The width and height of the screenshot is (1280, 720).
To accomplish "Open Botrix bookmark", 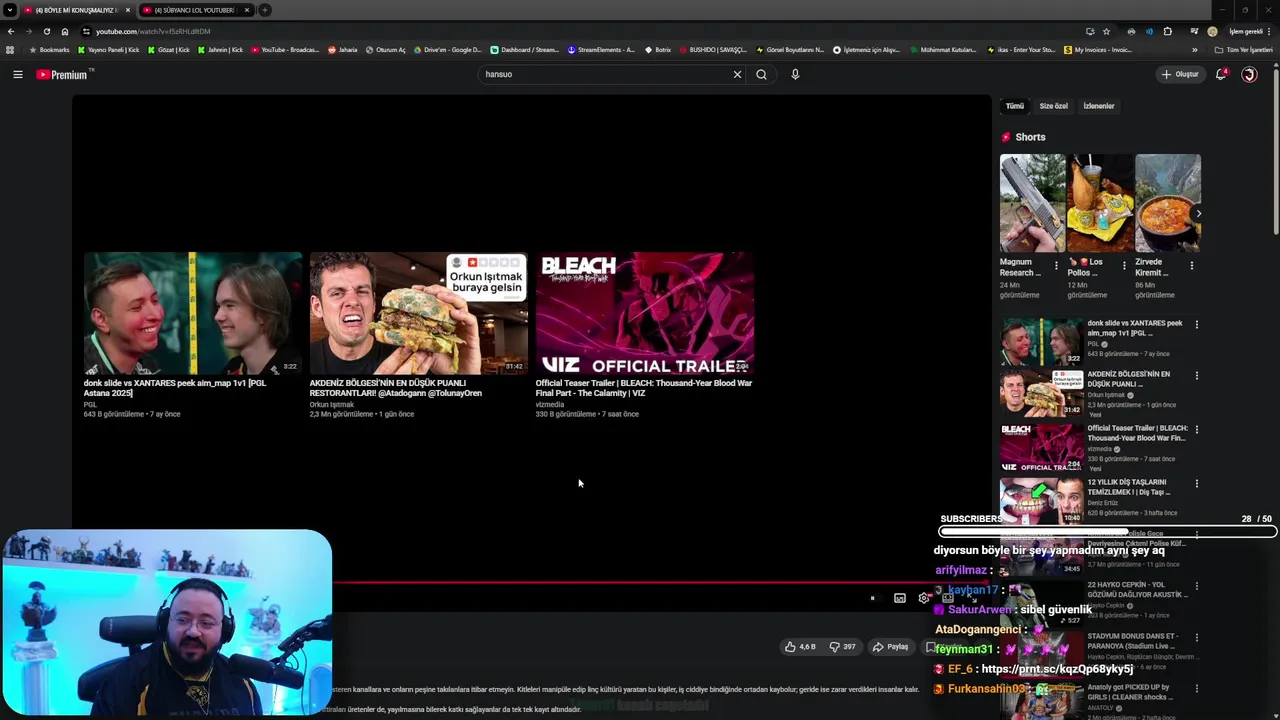I will click(658, 49).
